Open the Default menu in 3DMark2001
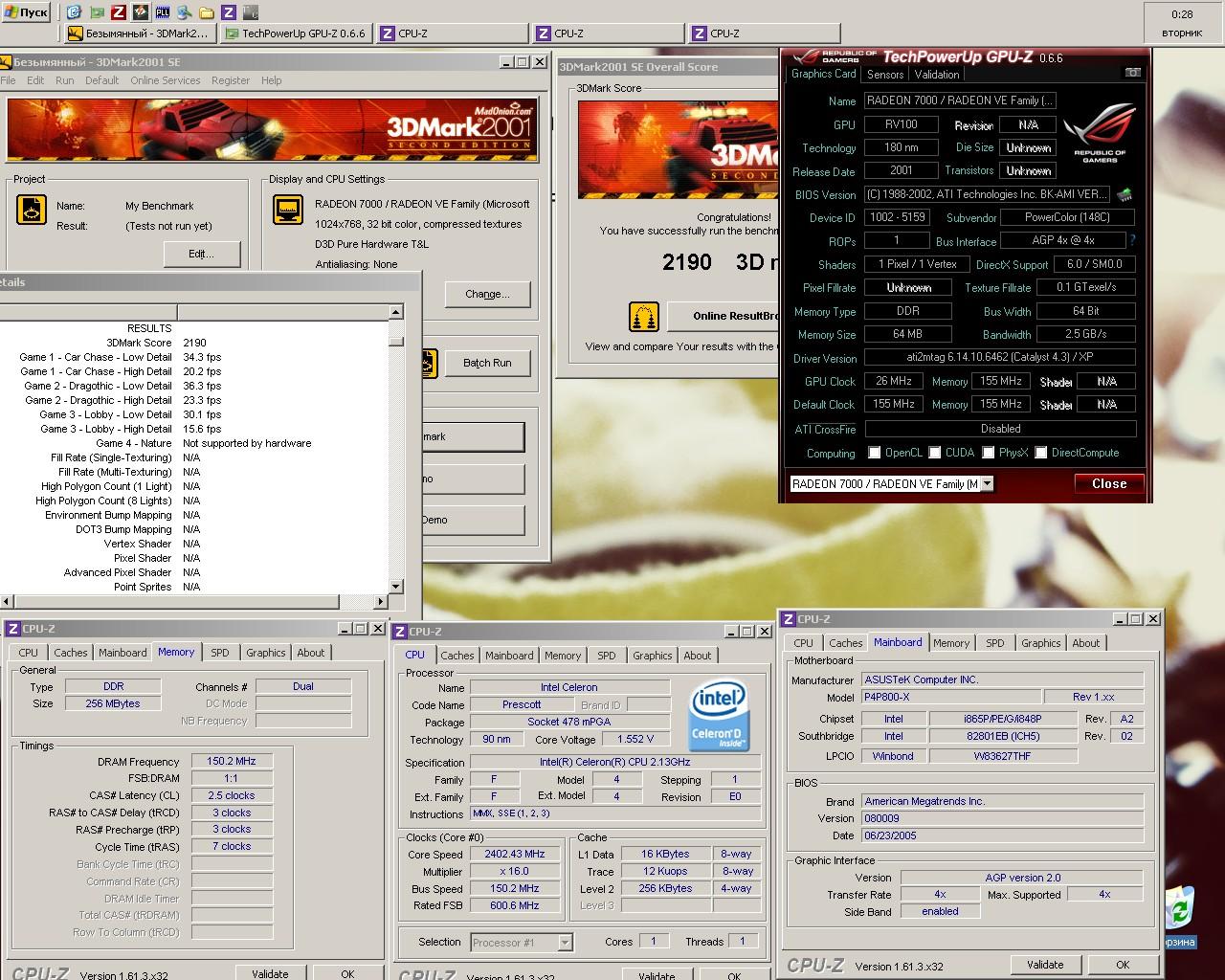Image resolution: width=1225 pixels, height=980 pixels. [101, 80]
